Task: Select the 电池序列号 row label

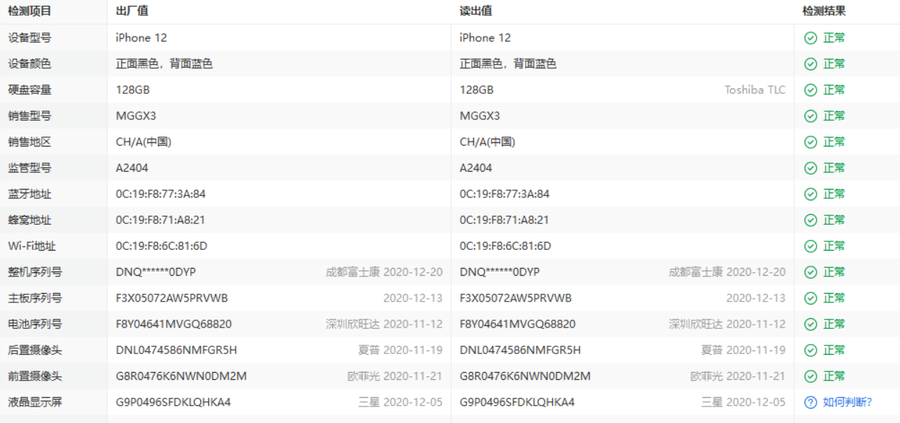Action: (x=34, y=324)
